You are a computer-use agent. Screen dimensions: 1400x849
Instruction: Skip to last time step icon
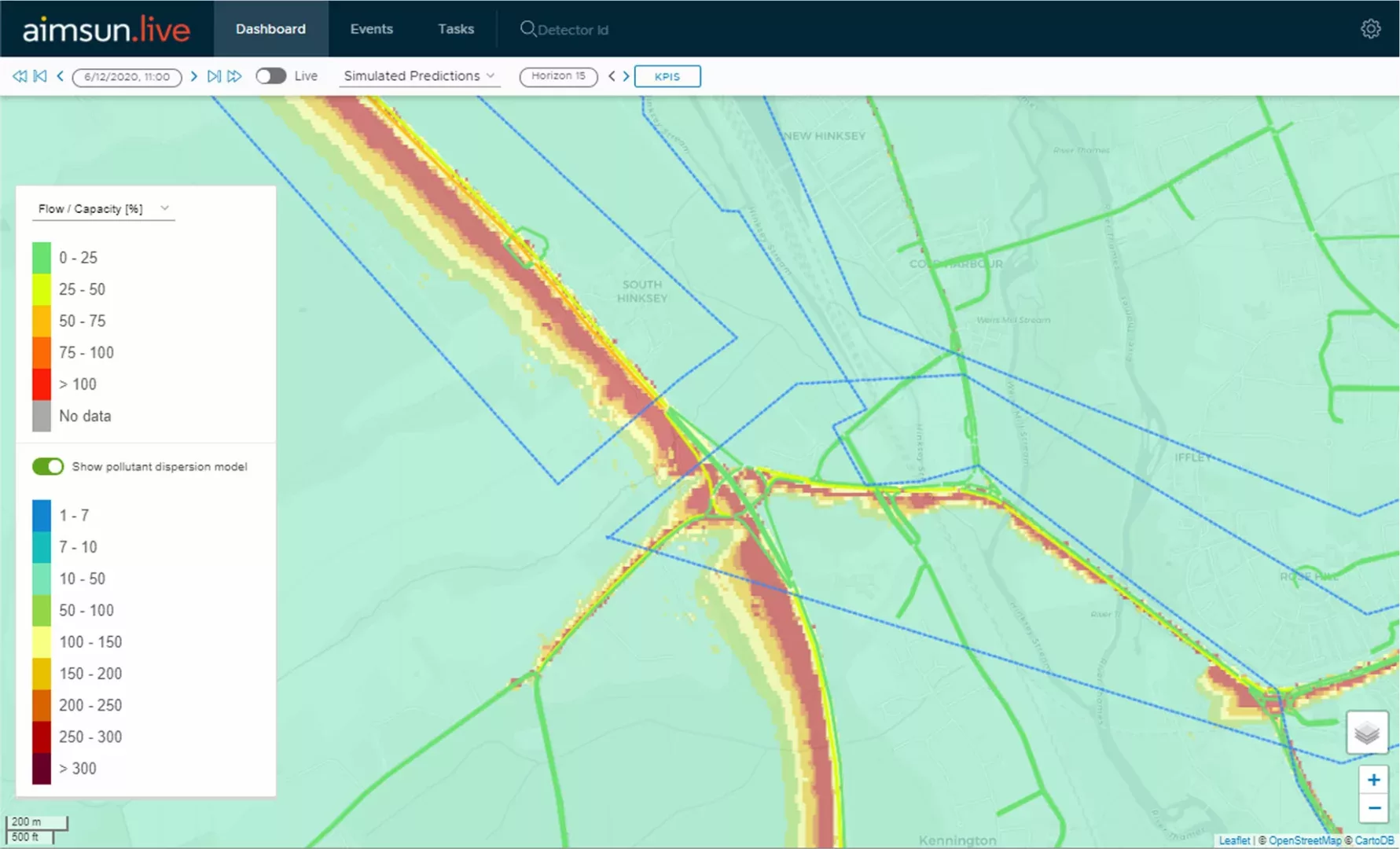214,76
